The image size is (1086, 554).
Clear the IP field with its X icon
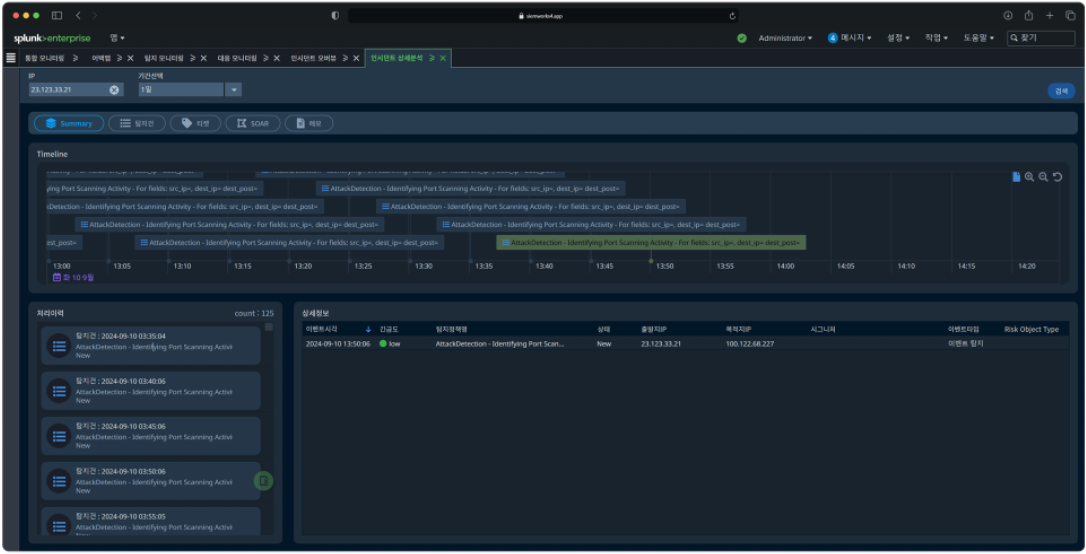114,90
